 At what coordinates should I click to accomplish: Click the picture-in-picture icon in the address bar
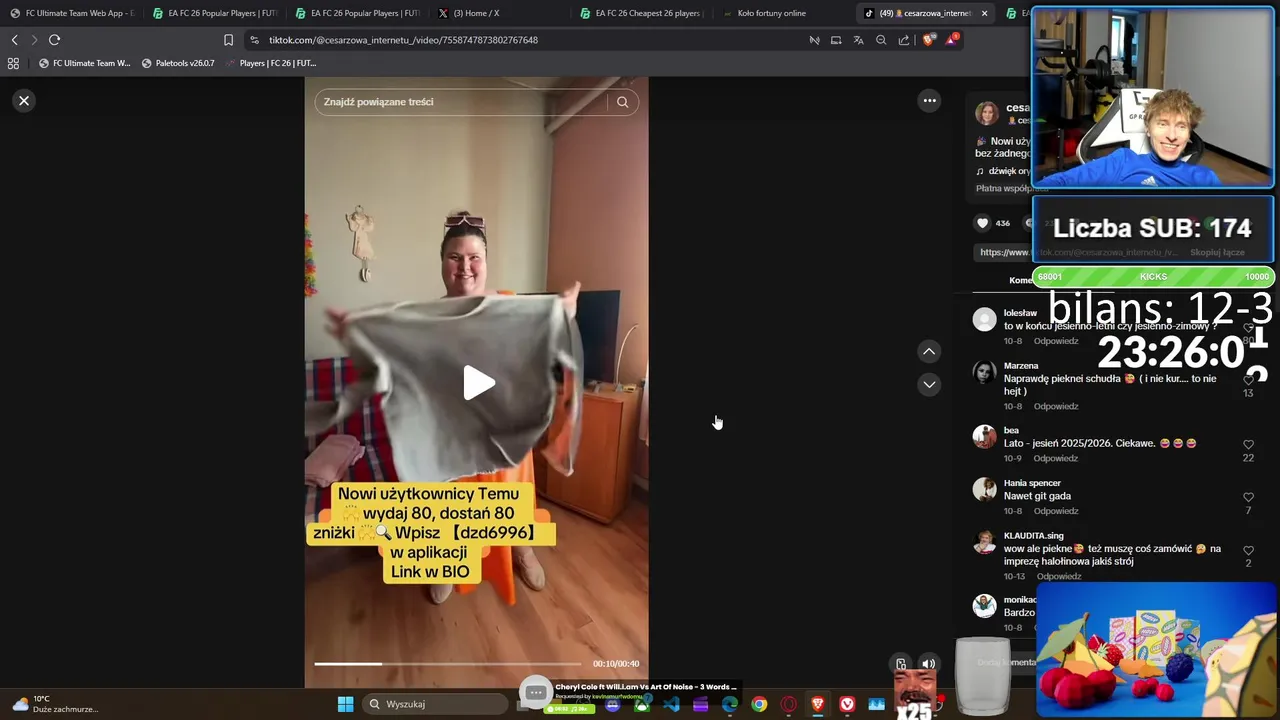coord(836,40)
